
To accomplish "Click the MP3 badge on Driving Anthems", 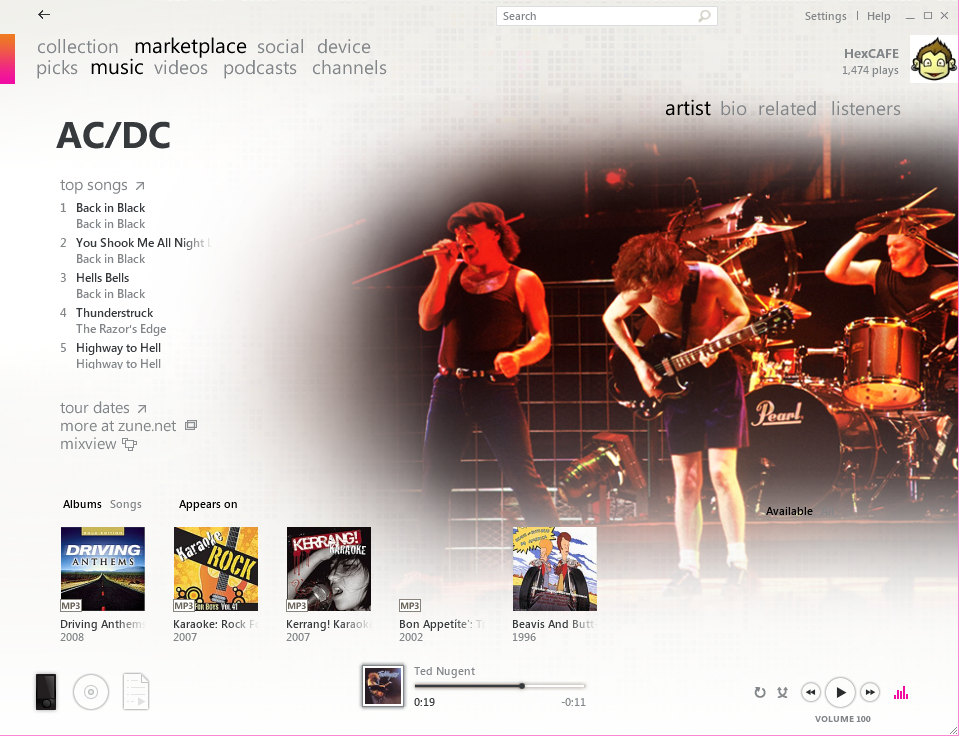I will [71, 606].
